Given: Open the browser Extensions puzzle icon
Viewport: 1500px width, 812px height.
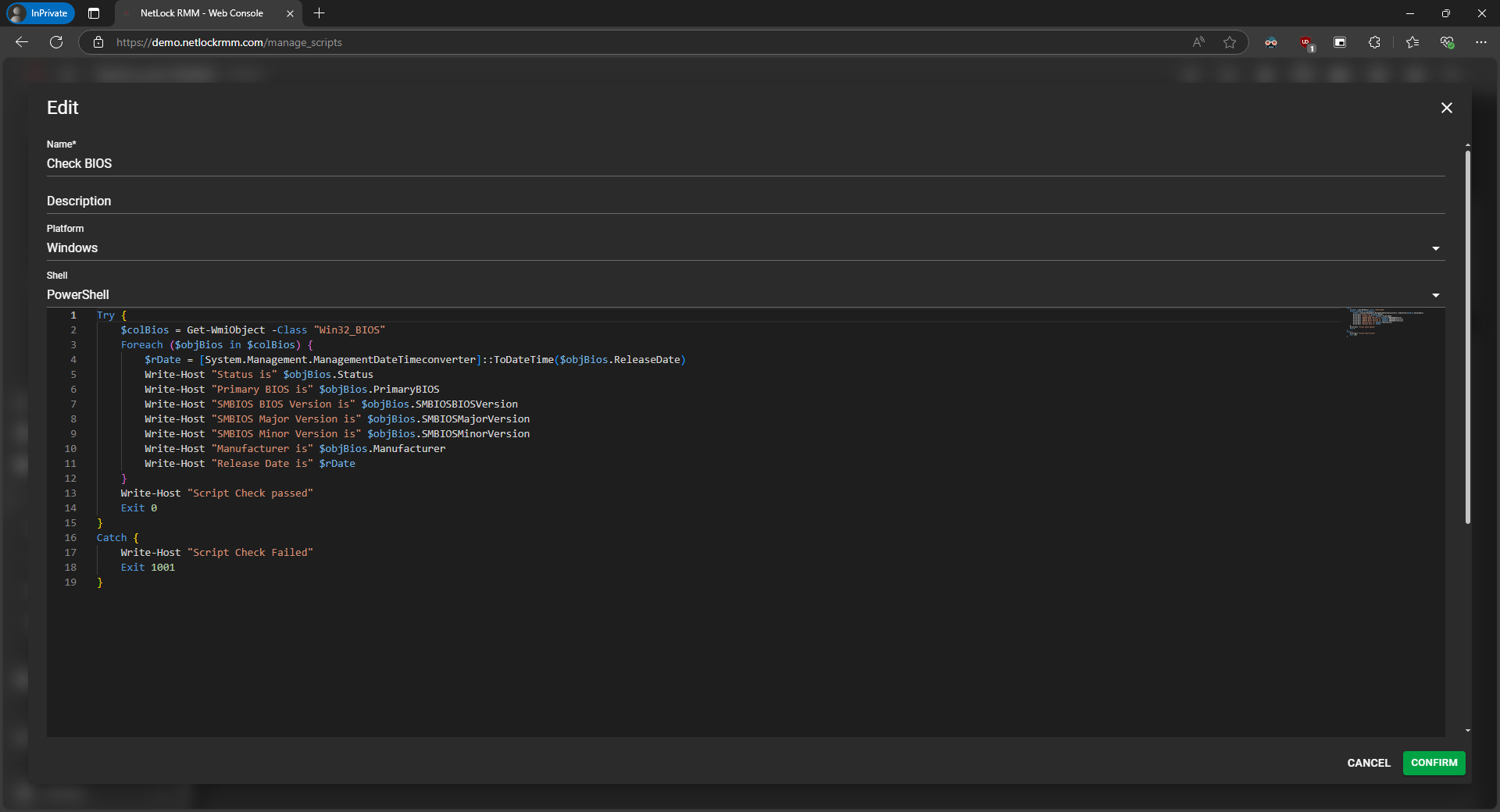Looking at the screenshot, I should [1374, 42].
